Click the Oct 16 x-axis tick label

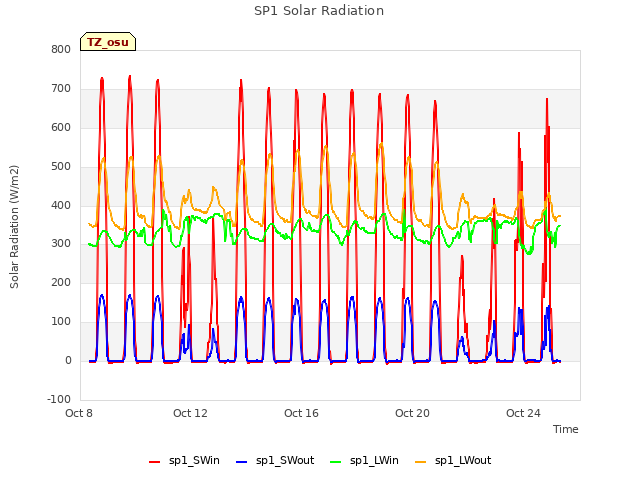(x=301, y=413)
